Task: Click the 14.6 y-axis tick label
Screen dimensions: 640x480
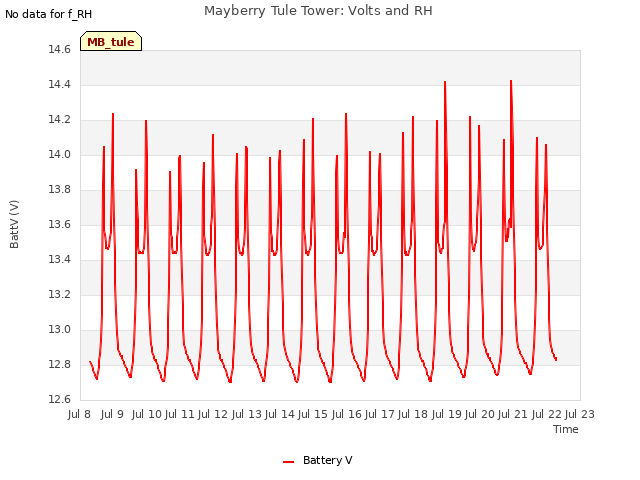Action: pos(59,49)
